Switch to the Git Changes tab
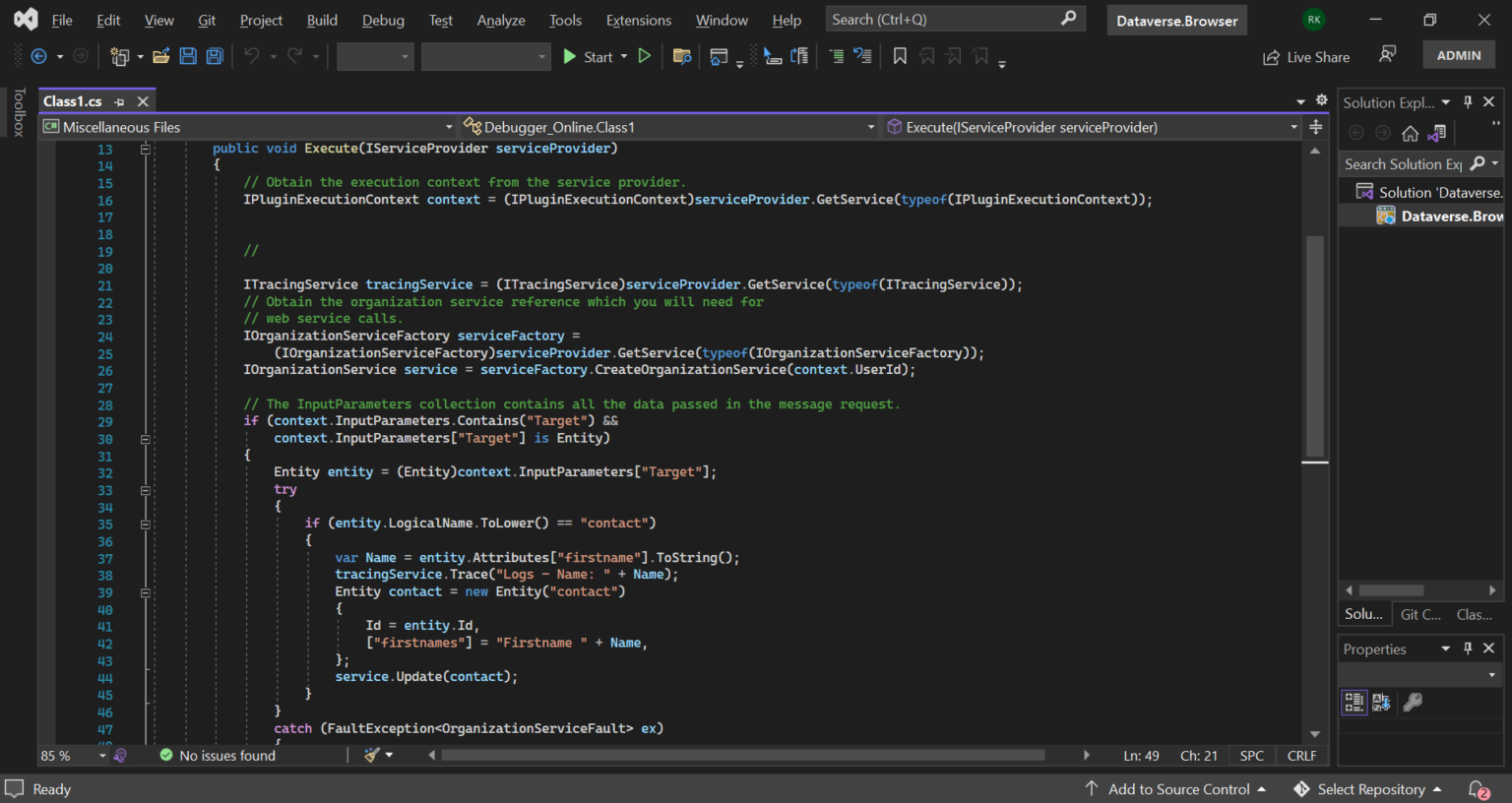Viewport: 1512px width, 803px height. pyautogui.click(x=1420, y=614)
